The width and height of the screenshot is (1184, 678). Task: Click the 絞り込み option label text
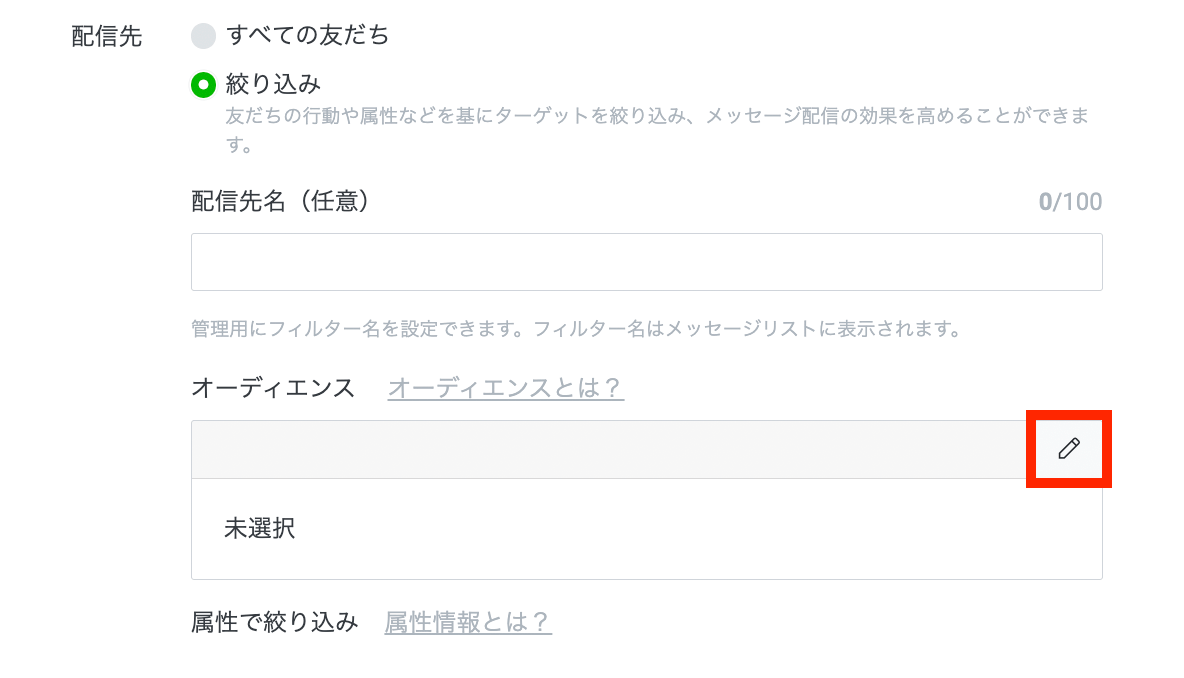273,84
